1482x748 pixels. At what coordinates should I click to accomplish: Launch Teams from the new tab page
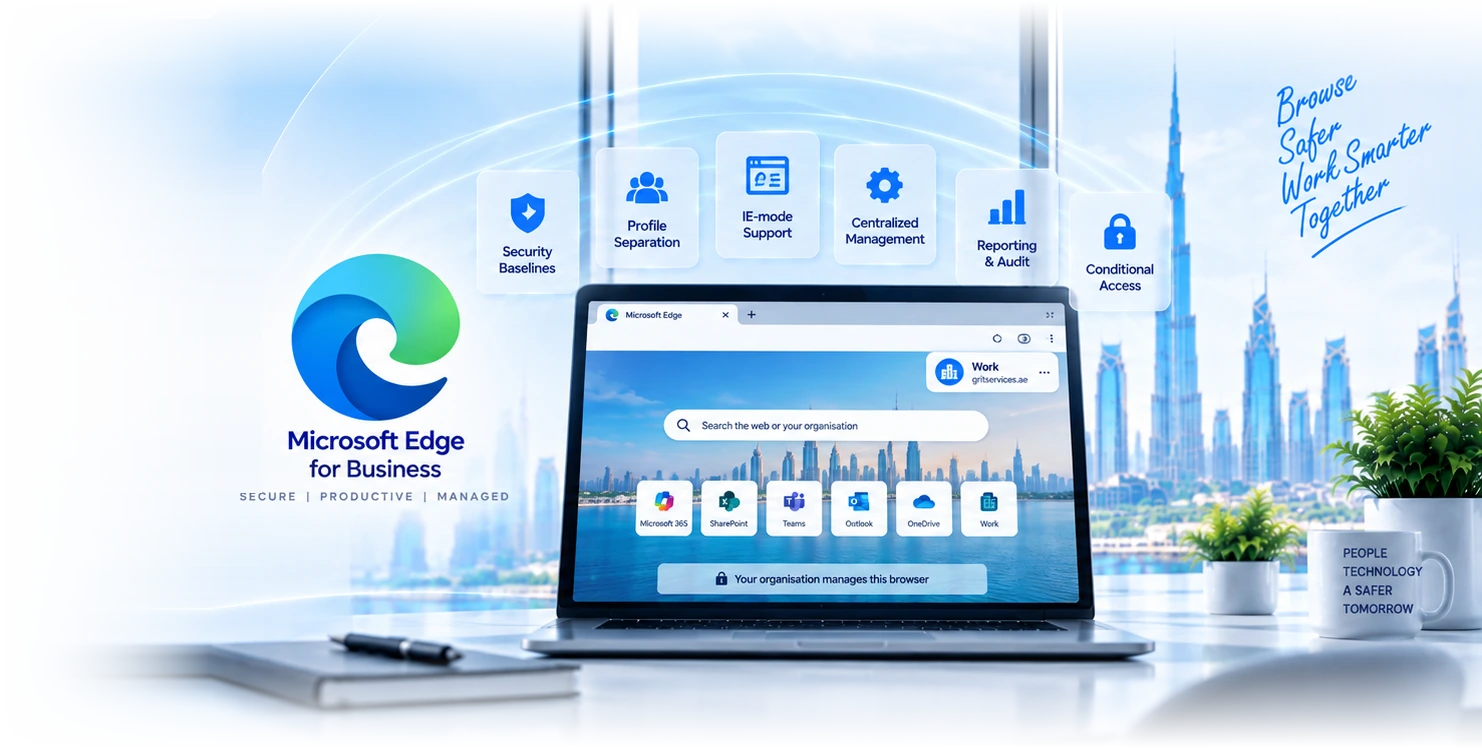(x=794, y=508)
